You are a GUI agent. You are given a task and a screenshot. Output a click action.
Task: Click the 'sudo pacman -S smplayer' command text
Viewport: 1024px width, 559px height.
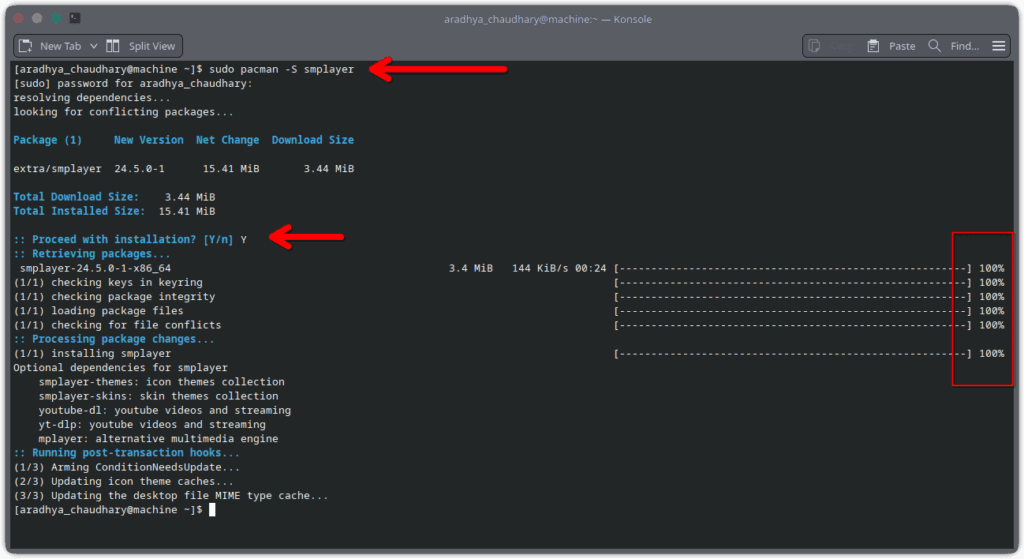click(281, 69)
